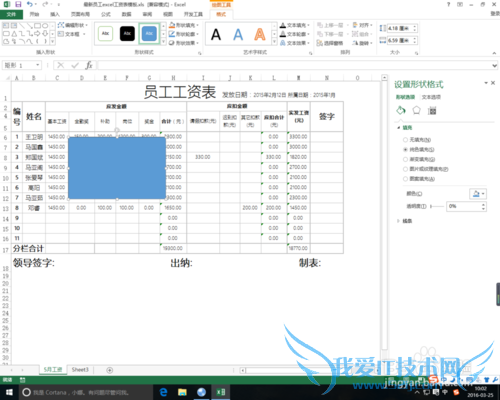Click the Undo arrow icon
Screen dimensions: 500x400
pos(29,4)
